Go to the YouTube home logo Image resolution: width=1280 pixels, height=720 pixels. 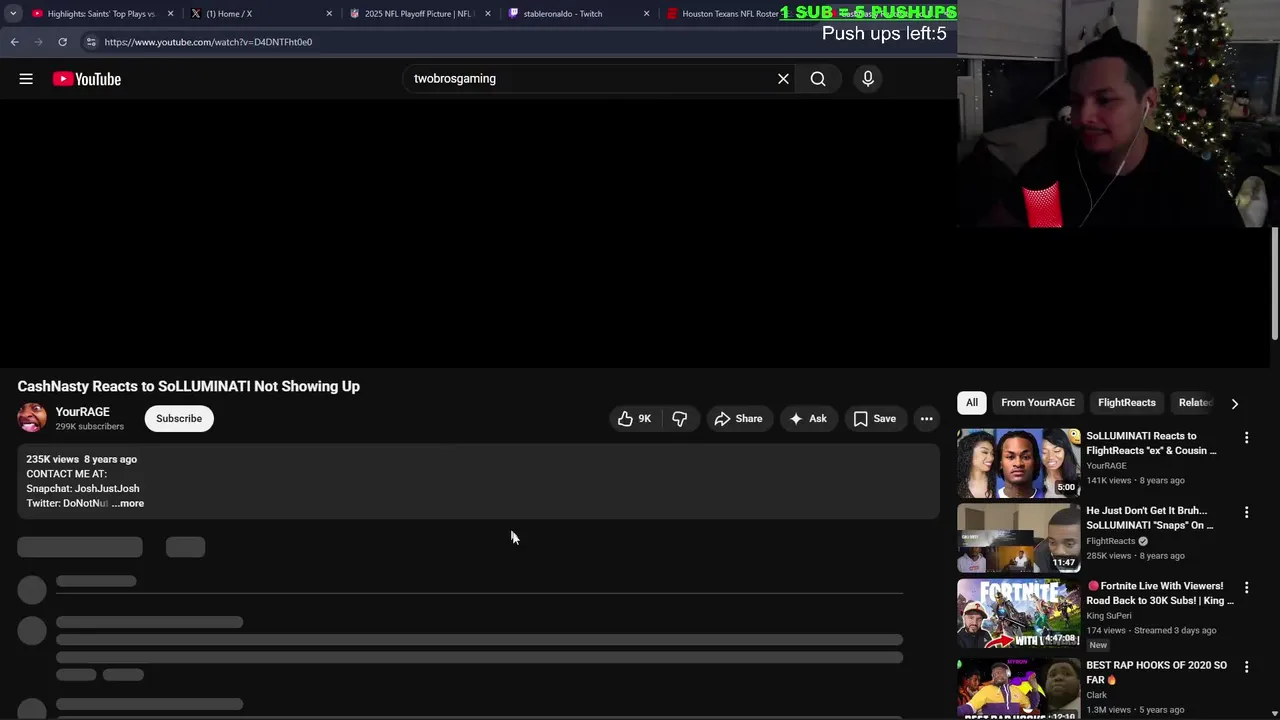point(87,79)
